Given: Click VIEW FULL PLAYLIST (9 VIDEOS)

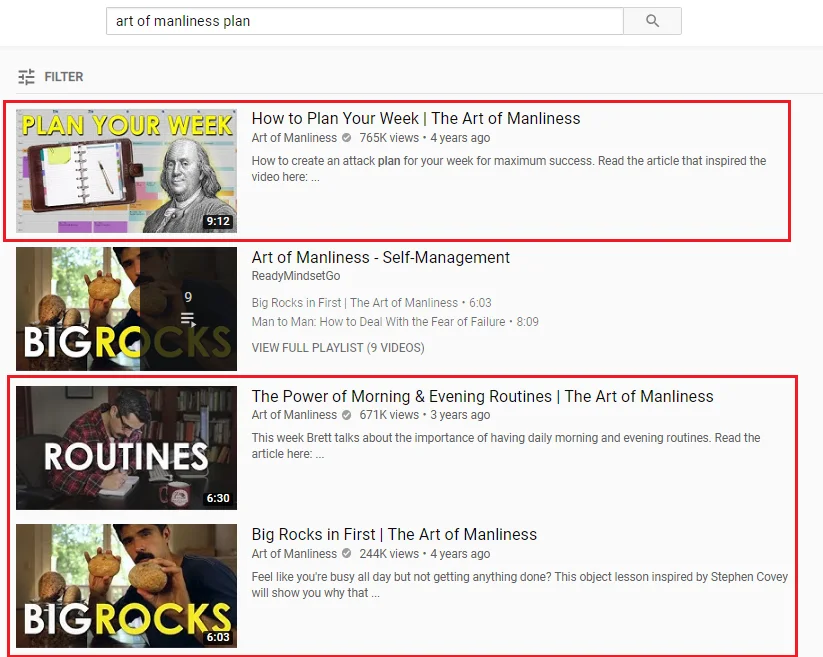Looking at the screenshot, I should (x=338, y=348).
